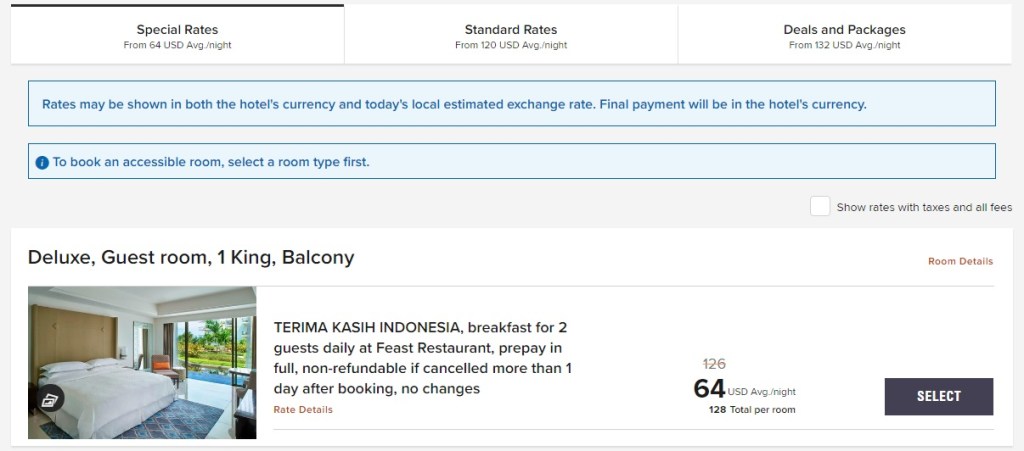Open the Standard Rates tab

[x=511, y=36]
